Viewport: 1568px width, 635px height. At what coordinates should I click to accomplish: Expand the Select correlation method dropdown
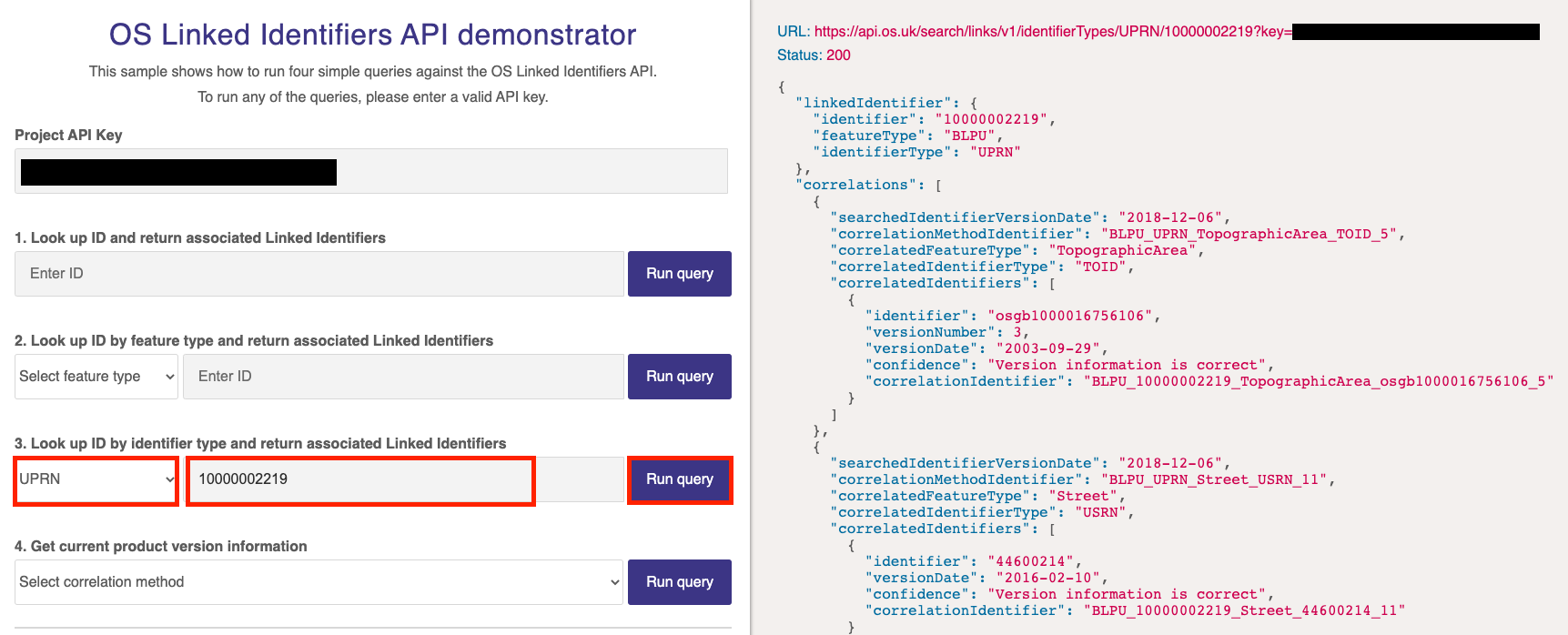(x=319, y=582)
